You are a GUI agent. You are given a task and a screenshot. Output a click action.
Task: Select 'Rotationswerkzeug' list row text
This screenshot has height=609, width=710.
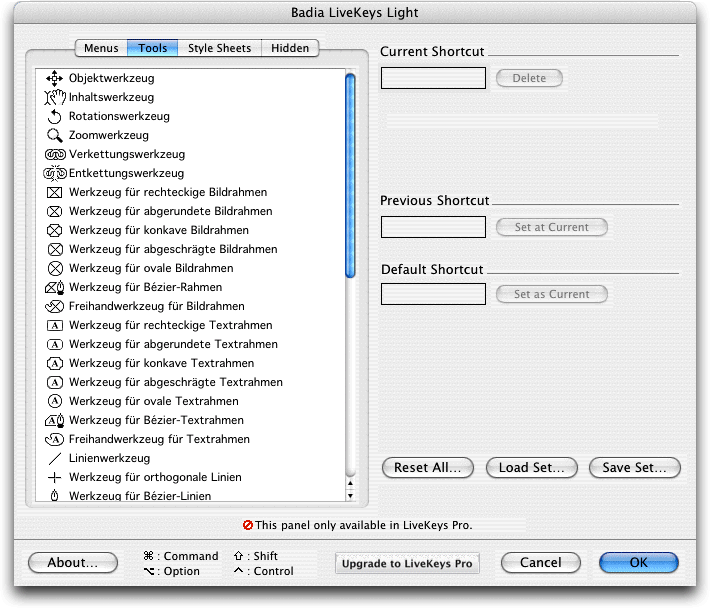coord(119,116)
